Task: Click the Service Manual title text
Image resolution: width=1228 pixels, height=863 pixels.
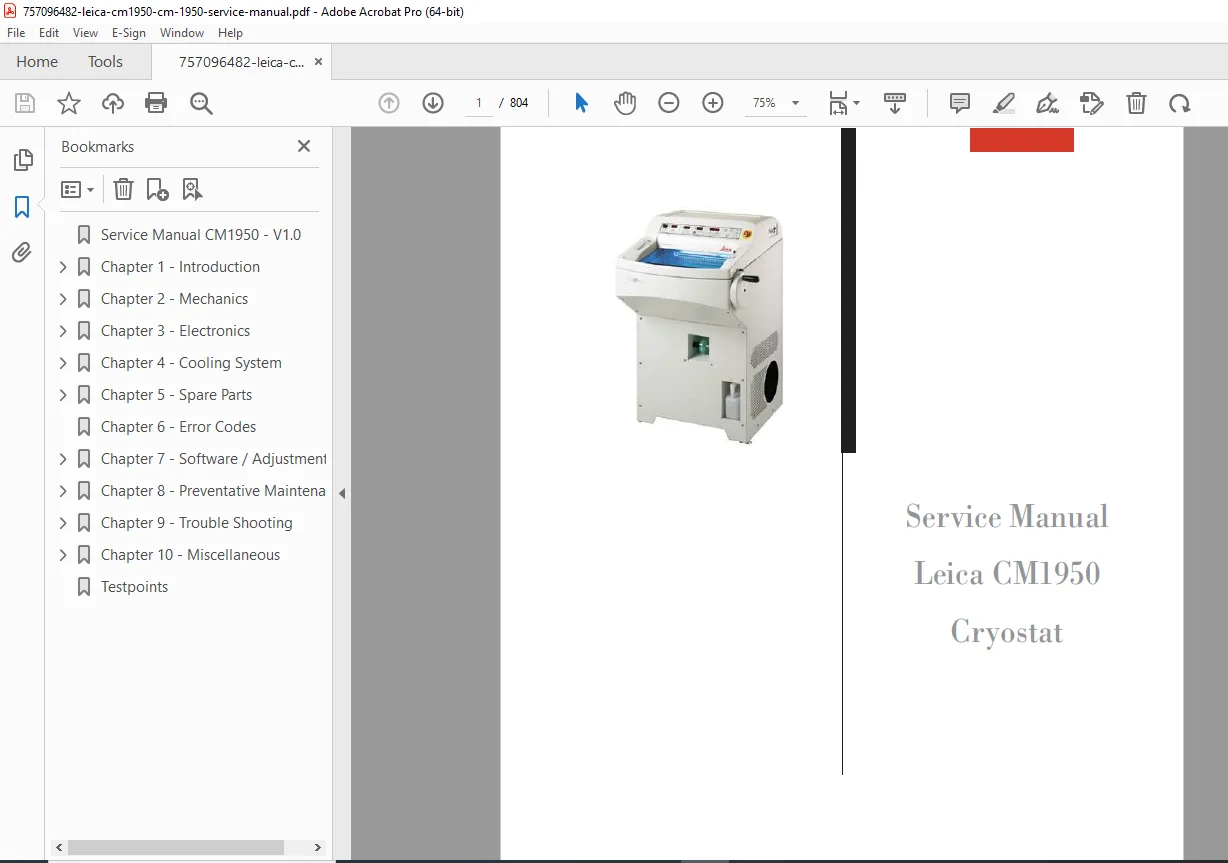Action: (x=1007, y=517)
